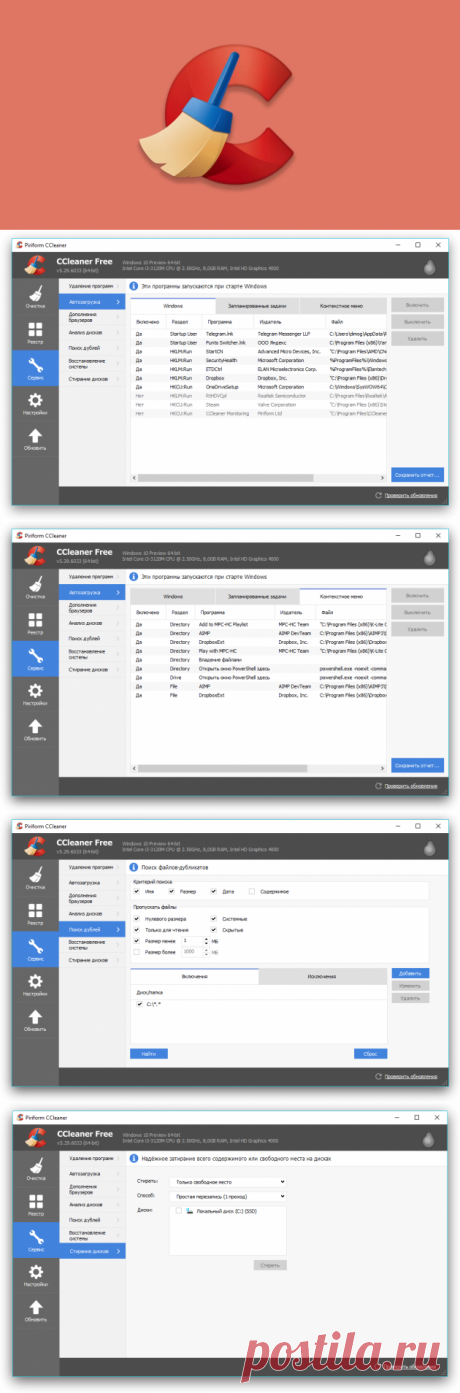Click the Добавить button in duplicate finder
The image size is (460, 1393).
pos(410,972)
